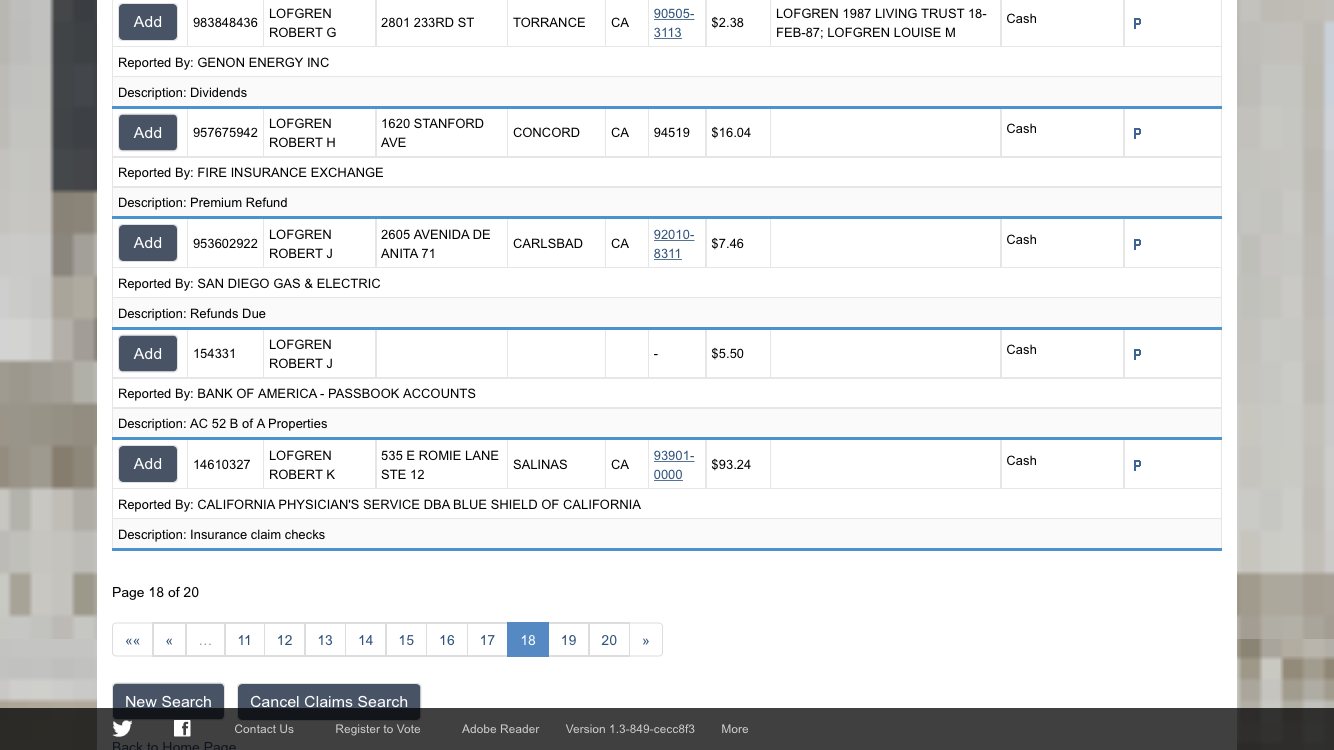Viewport: 1334px width, 750px height.
Task: Add property 983848436 to claim
Action: [x=148, y=22]
